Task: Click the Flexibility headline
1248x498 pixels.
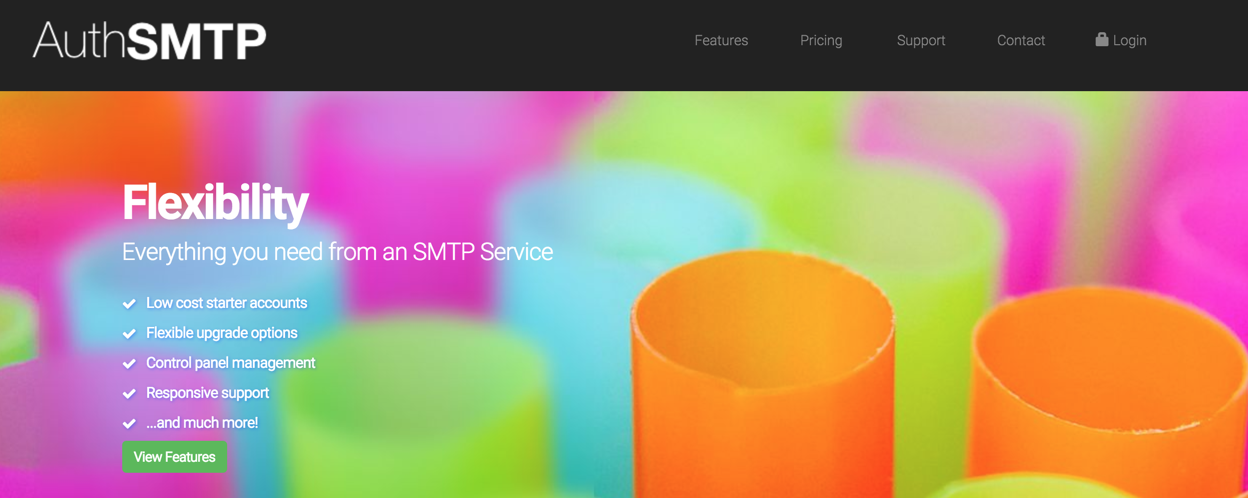Action: (215, 203)
